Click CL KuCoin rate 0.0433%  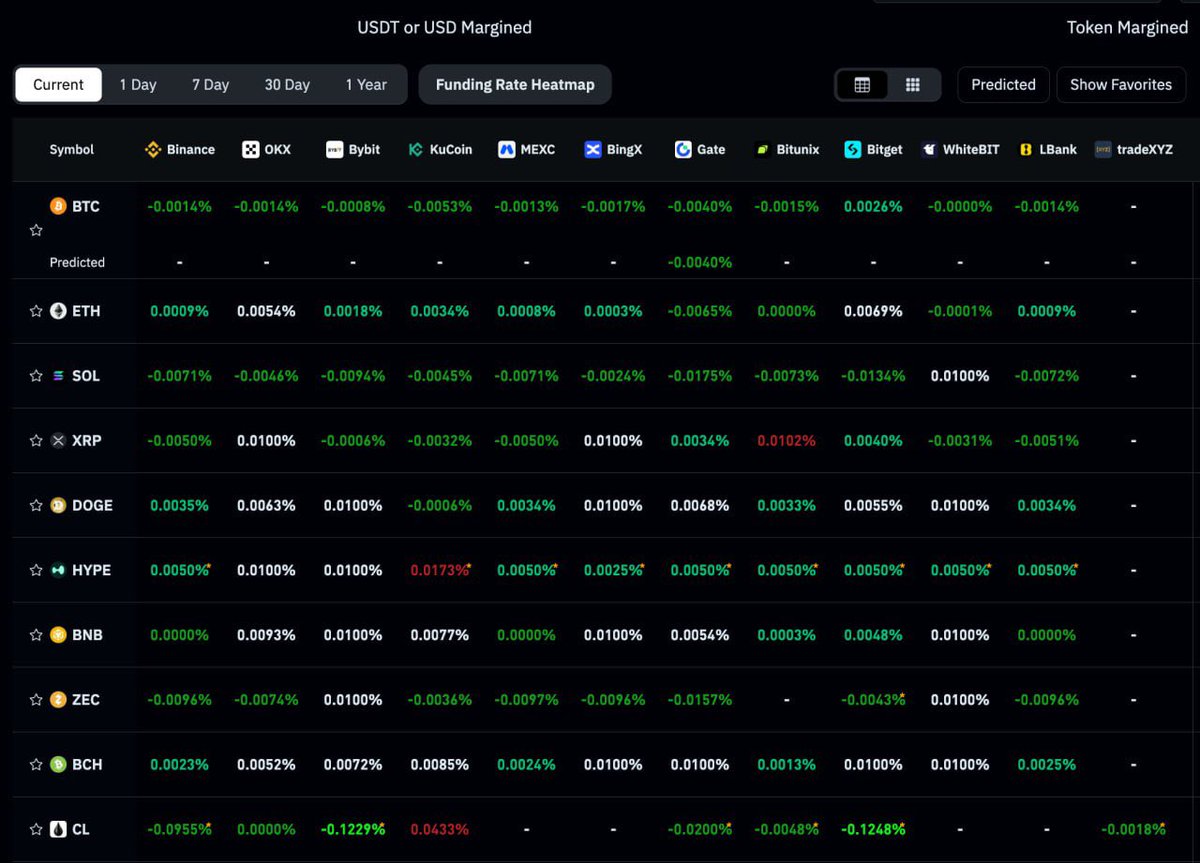[x=439, y=829]
